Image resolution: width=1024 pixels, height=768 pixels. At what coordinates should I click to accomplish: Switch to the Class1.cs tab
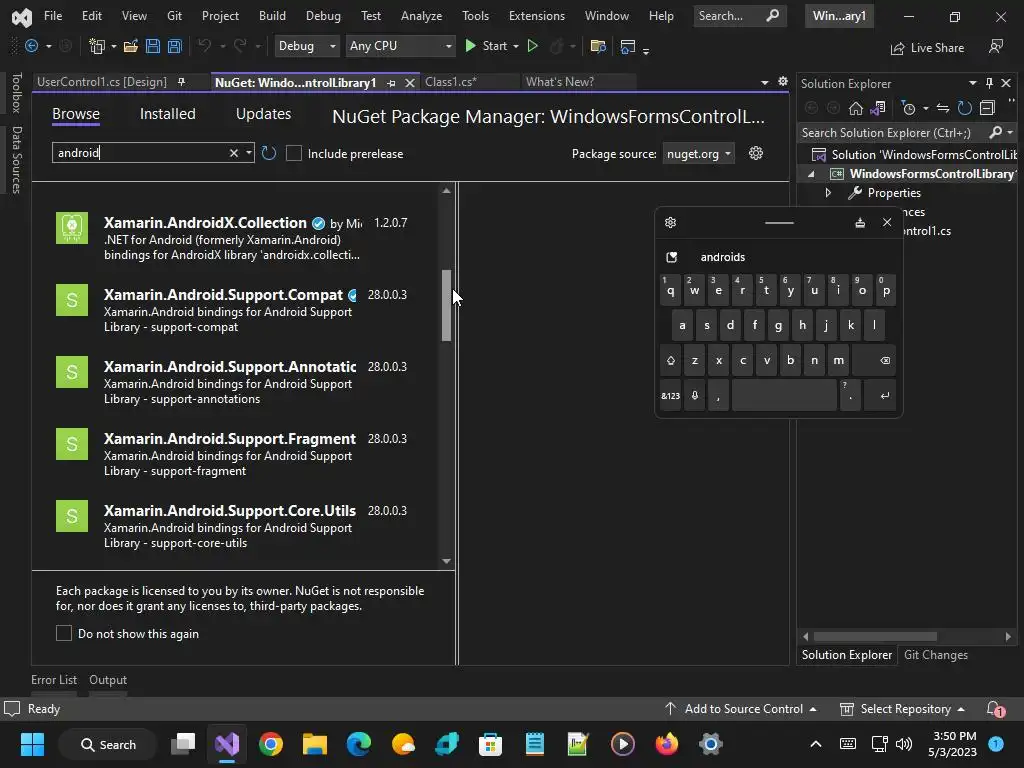pos(451,82)
